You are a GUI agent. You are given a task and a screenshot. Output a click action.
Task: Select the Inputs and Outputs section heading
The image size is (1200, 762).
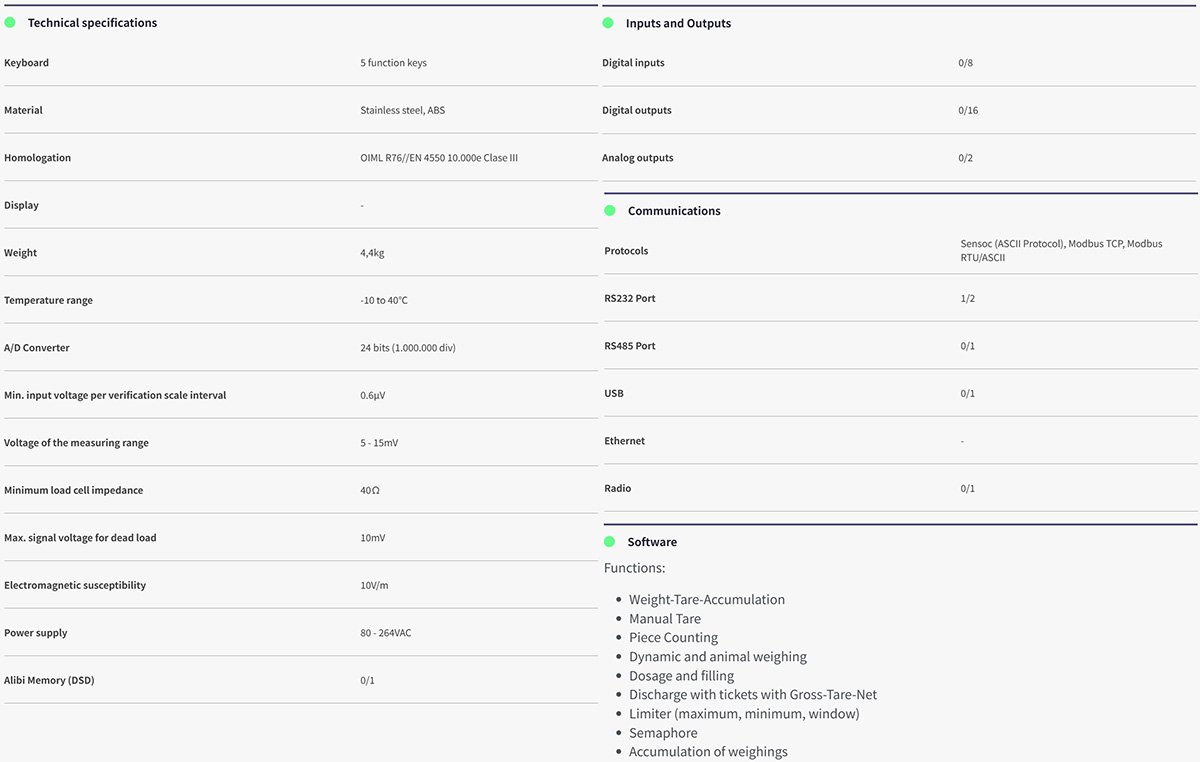(x=678, y=23)
